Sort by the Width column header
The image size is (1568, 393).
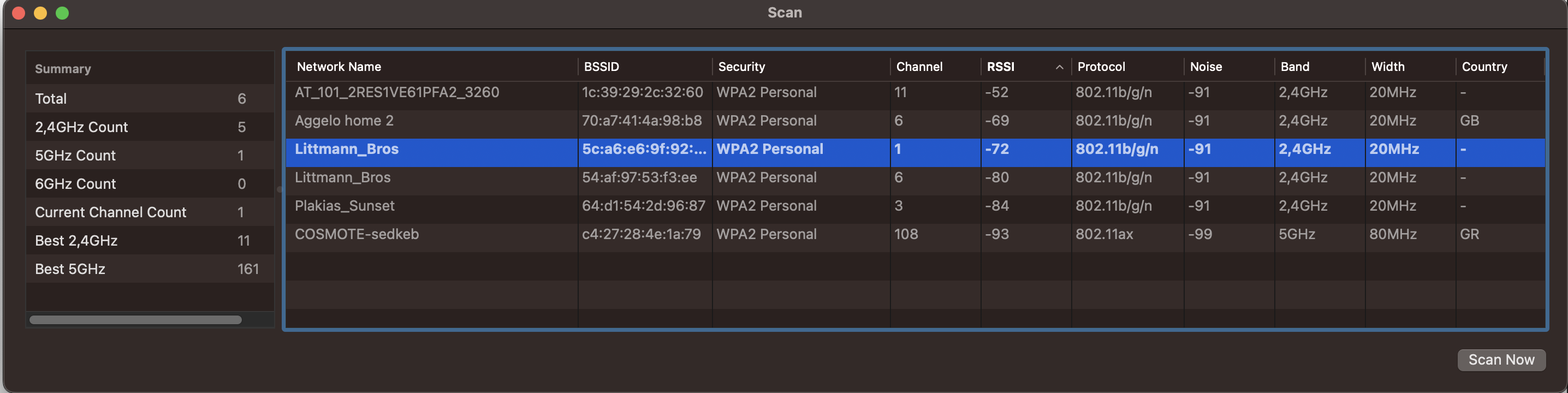click(1387, 67)
